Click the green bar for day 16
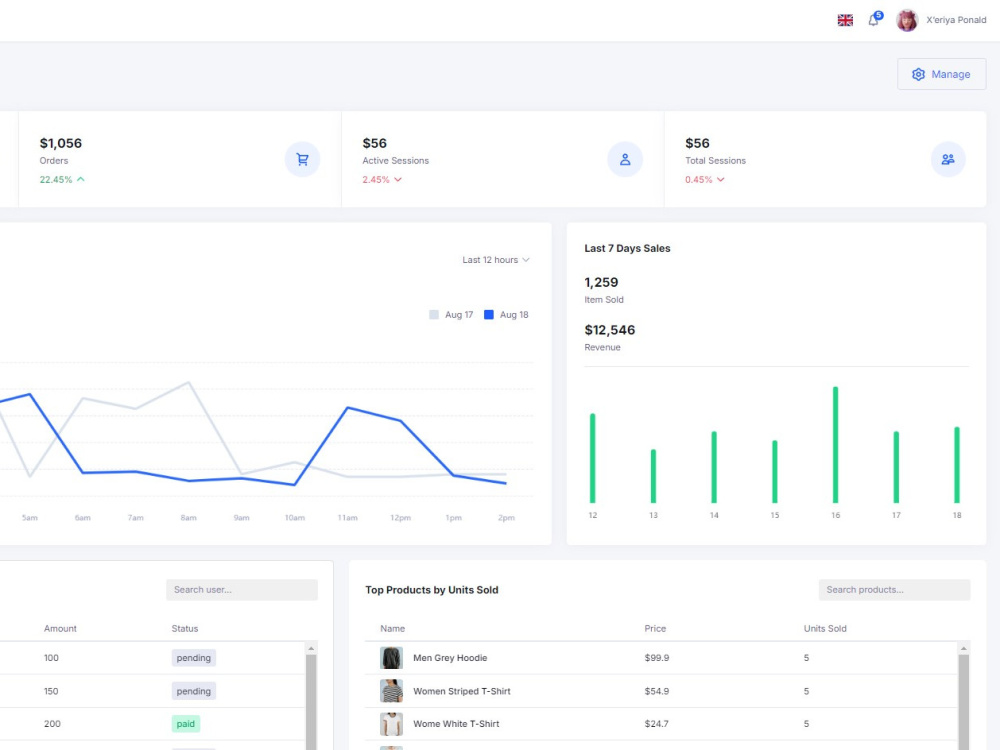Viewport: 1000px width, 750px height. (835, 445)
